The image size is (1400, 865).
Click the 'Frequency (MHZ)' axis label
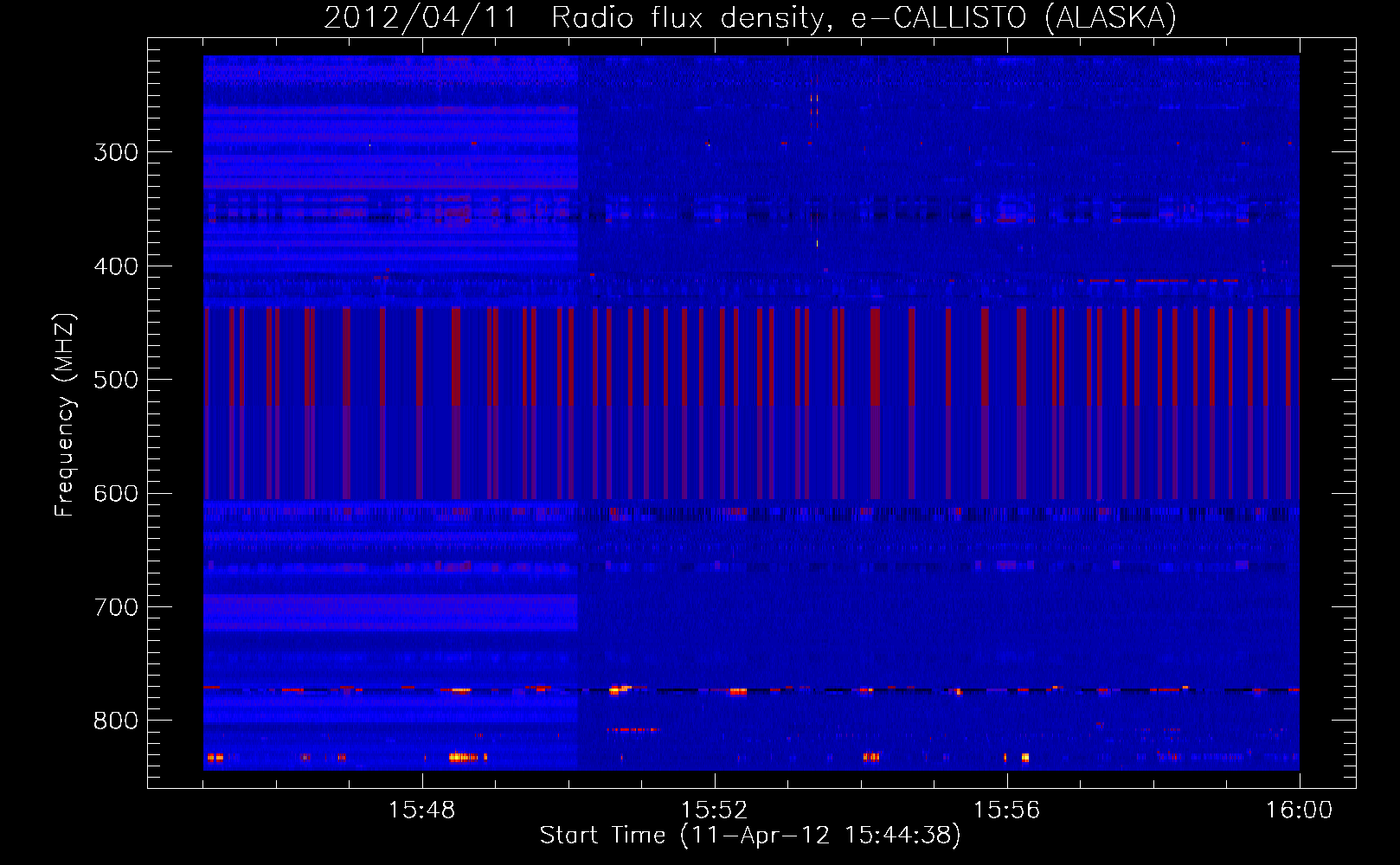(65, 415)
